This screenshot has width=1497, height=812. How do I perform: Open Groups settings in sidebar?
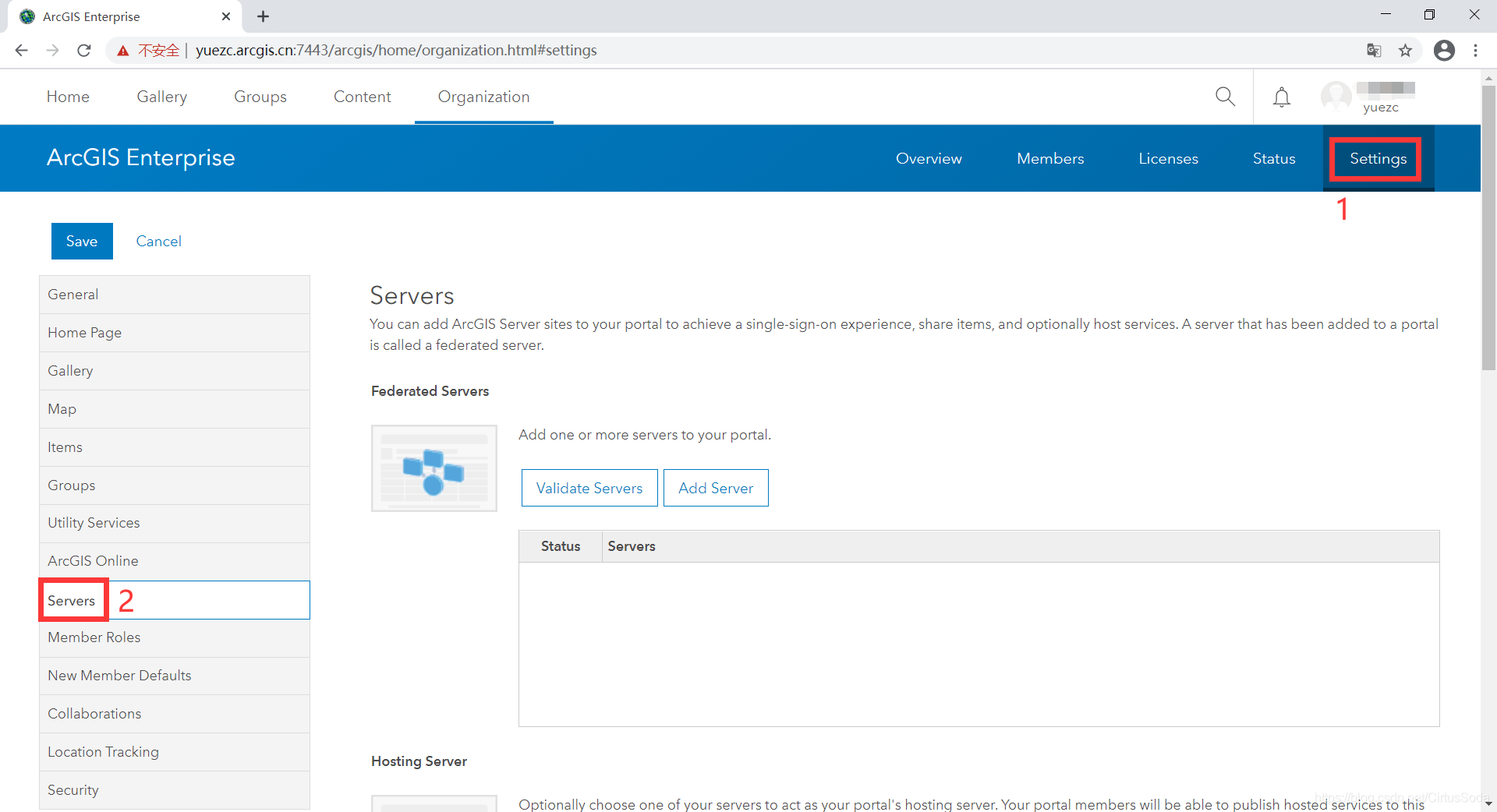[x=175, y=485]
